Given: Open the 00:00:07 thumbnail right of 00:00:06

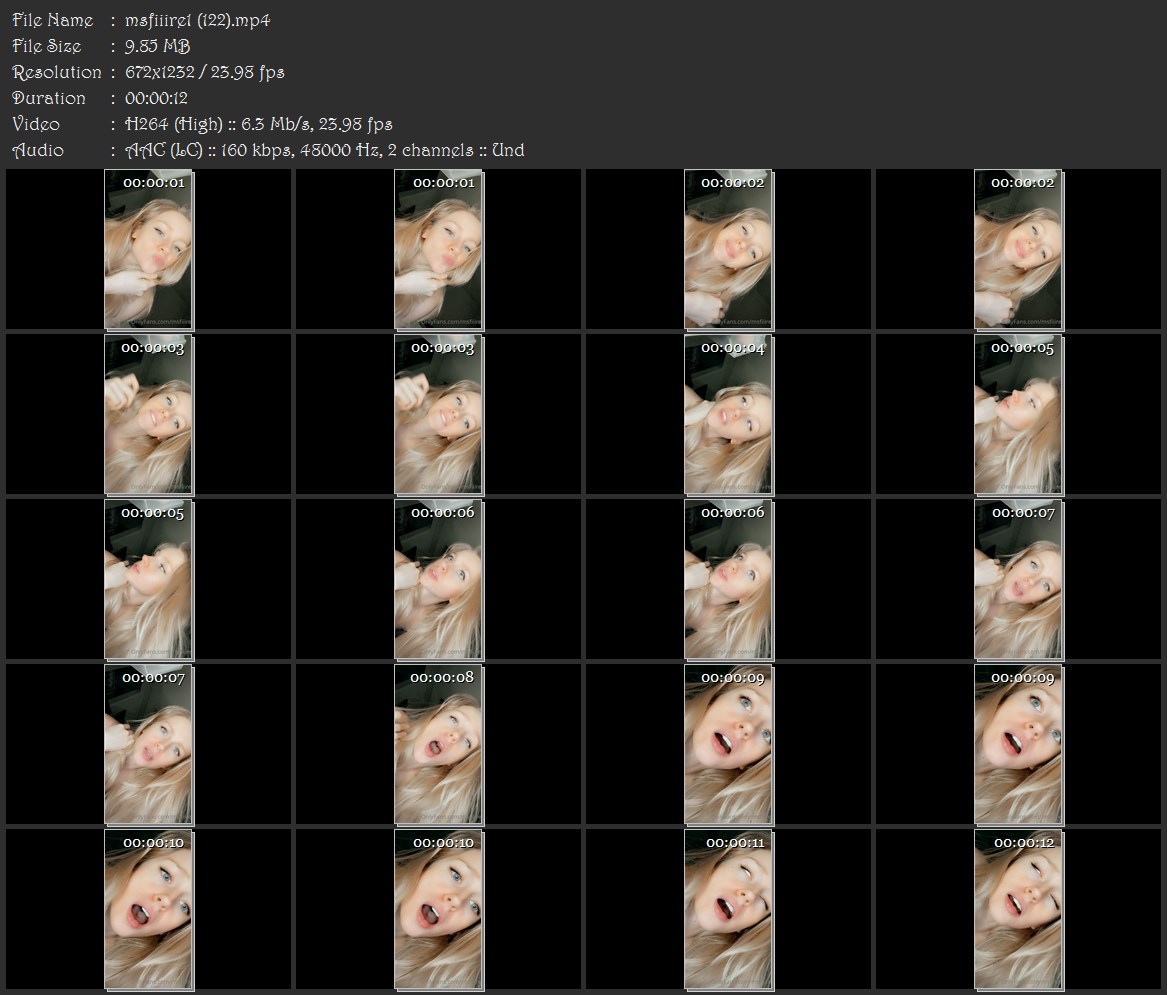Looking at the screenshot, I should [x=1019, y=580].
